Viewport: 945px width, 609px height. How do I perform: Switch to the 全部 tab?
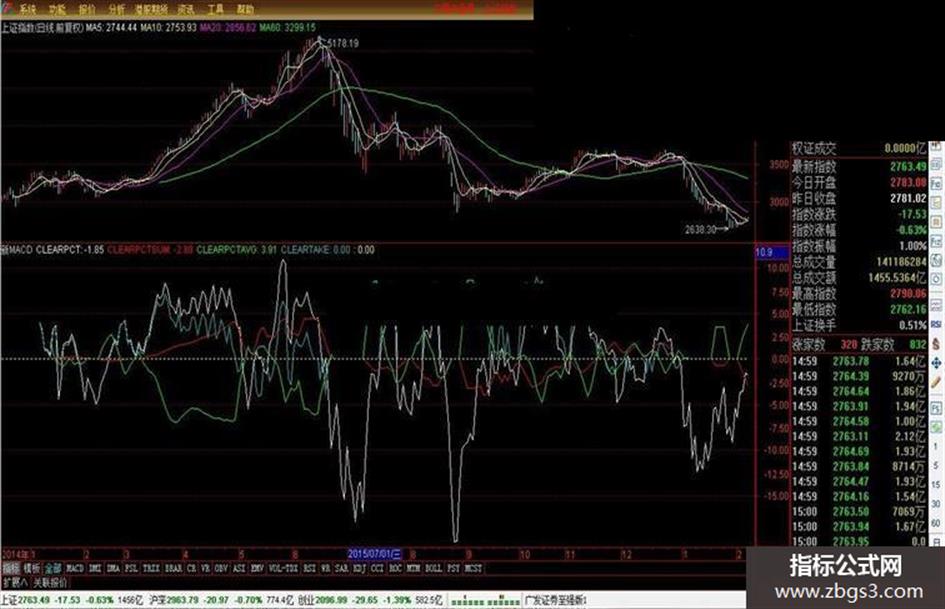(53, 568)
